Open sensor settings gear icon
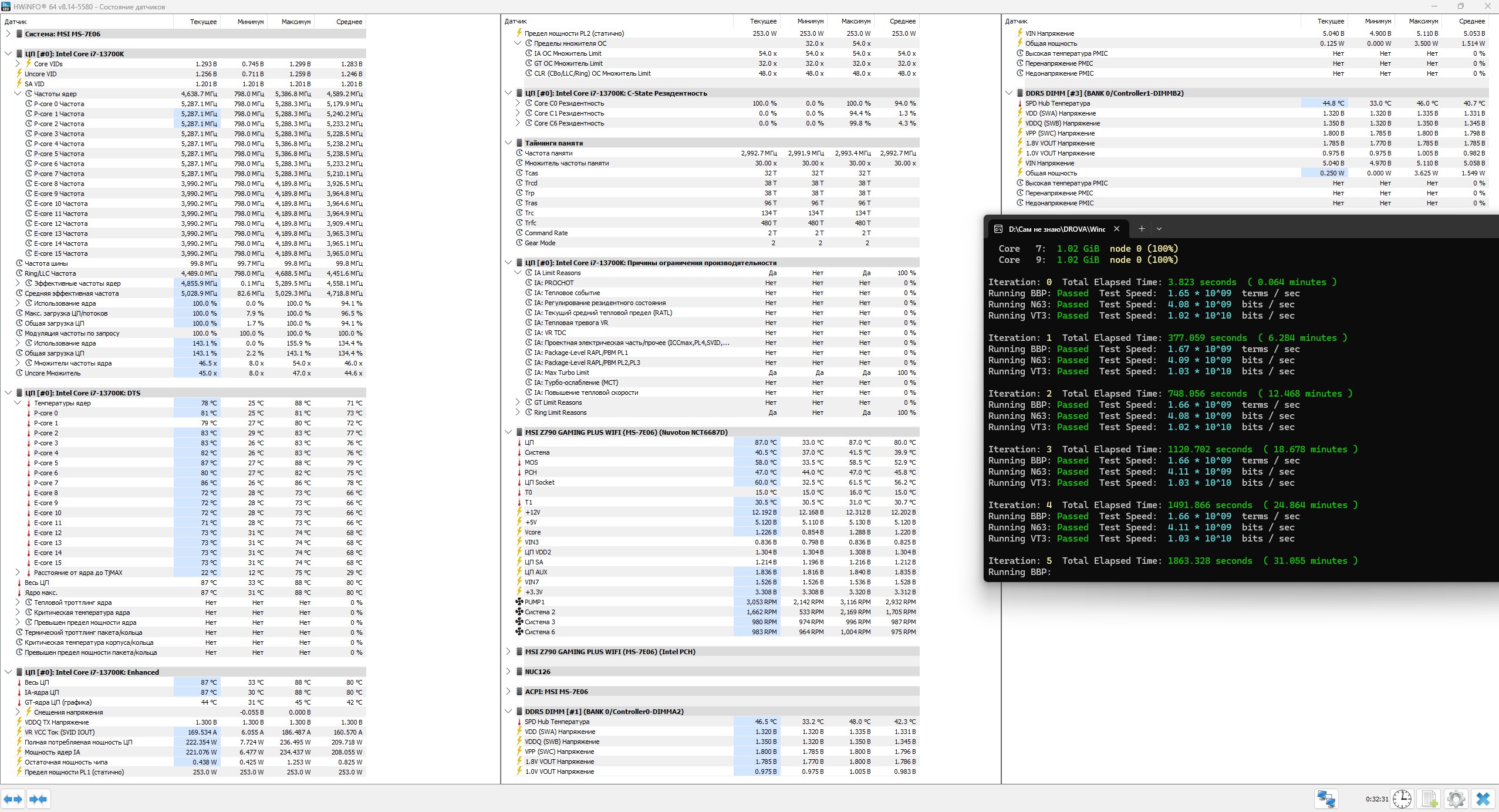The width and height of the screenshot is (1499, 812). [1456, 799]
